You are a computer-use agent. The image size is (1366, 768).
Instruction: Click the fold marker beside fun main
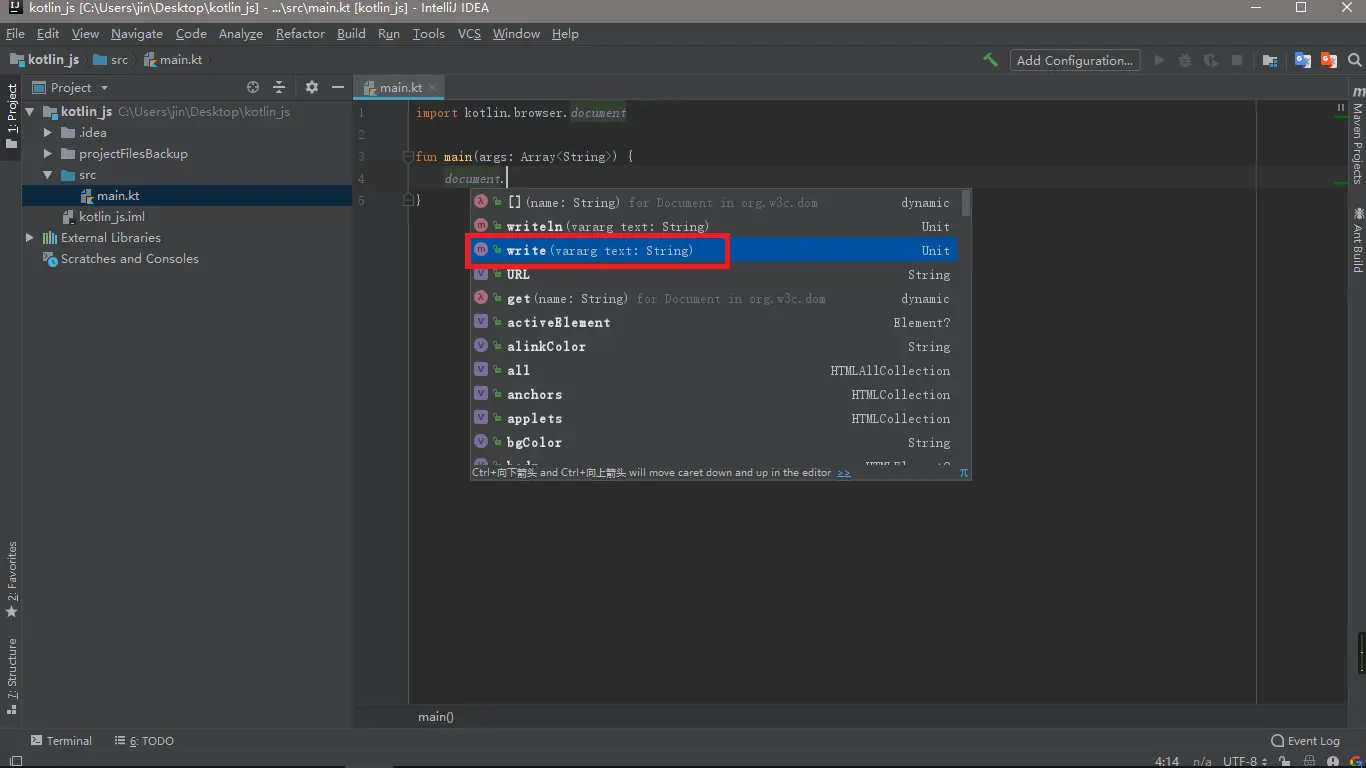click(x=408, y=157)
